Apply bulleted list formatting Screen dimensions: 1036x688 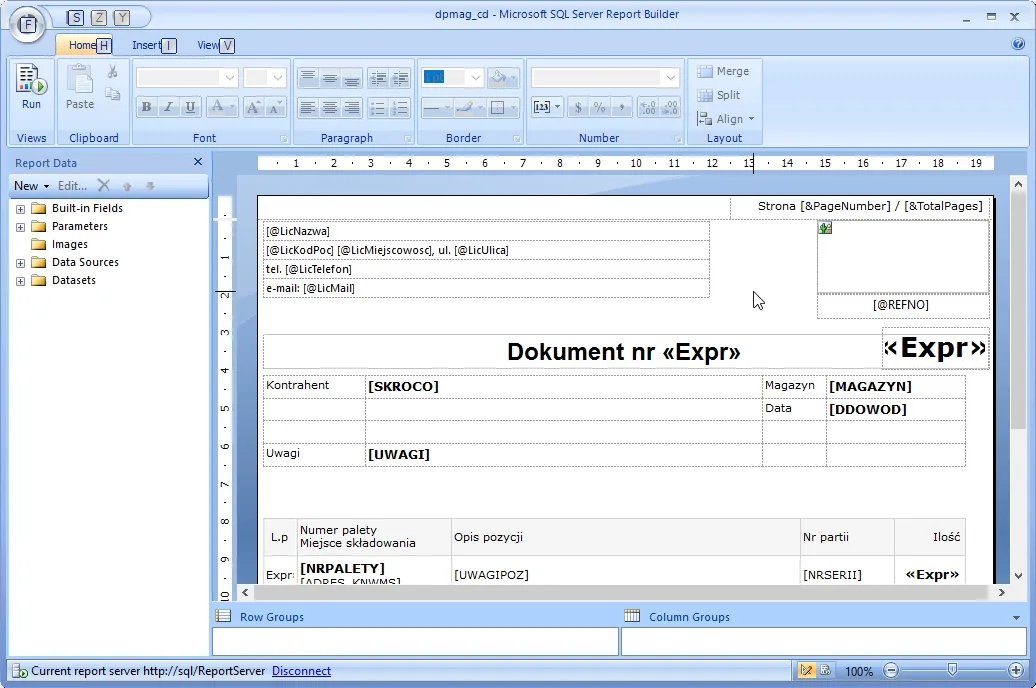coord(378,107)
